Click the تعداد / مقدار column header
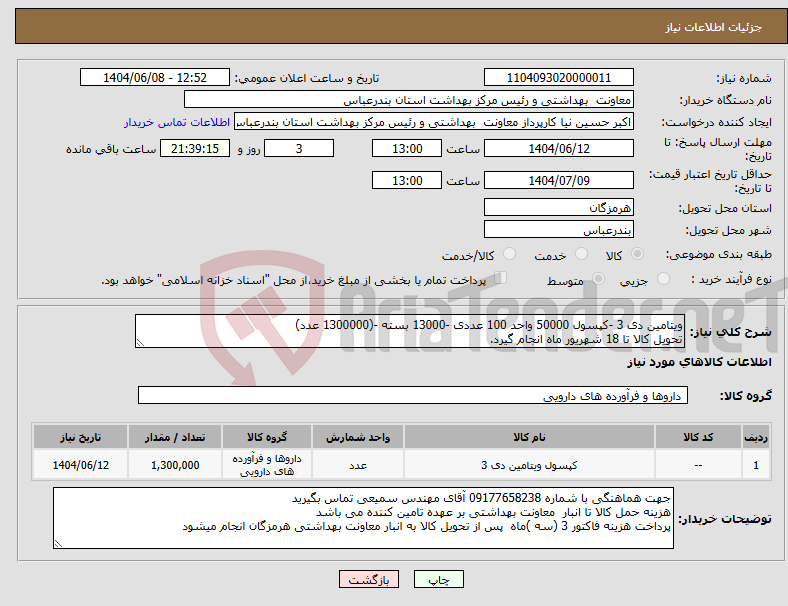 pos(175,437)
